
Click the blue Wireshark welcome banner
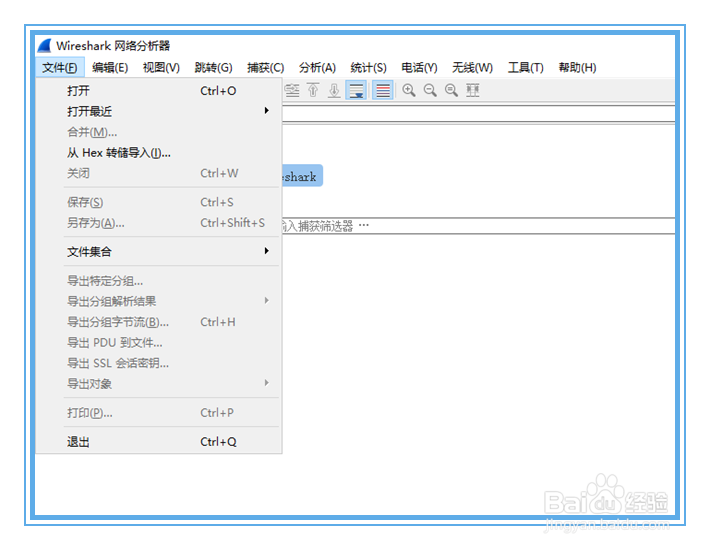(302, 176)
